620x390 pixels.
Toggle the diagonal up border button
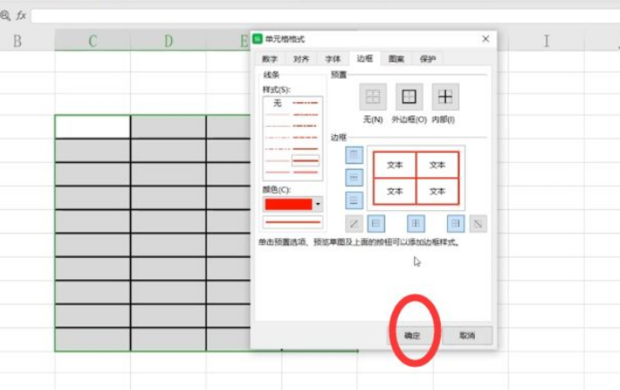coord(354,224)
